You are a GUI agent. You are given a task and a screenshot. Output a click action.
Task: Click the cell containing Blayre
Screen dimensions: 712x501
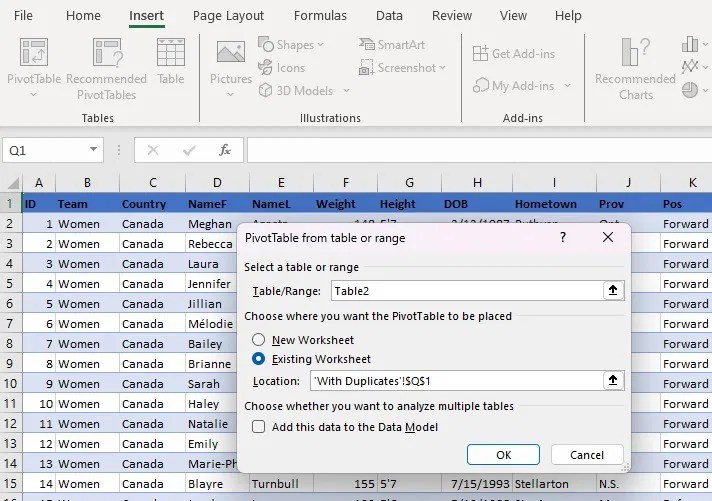[218, 483]
